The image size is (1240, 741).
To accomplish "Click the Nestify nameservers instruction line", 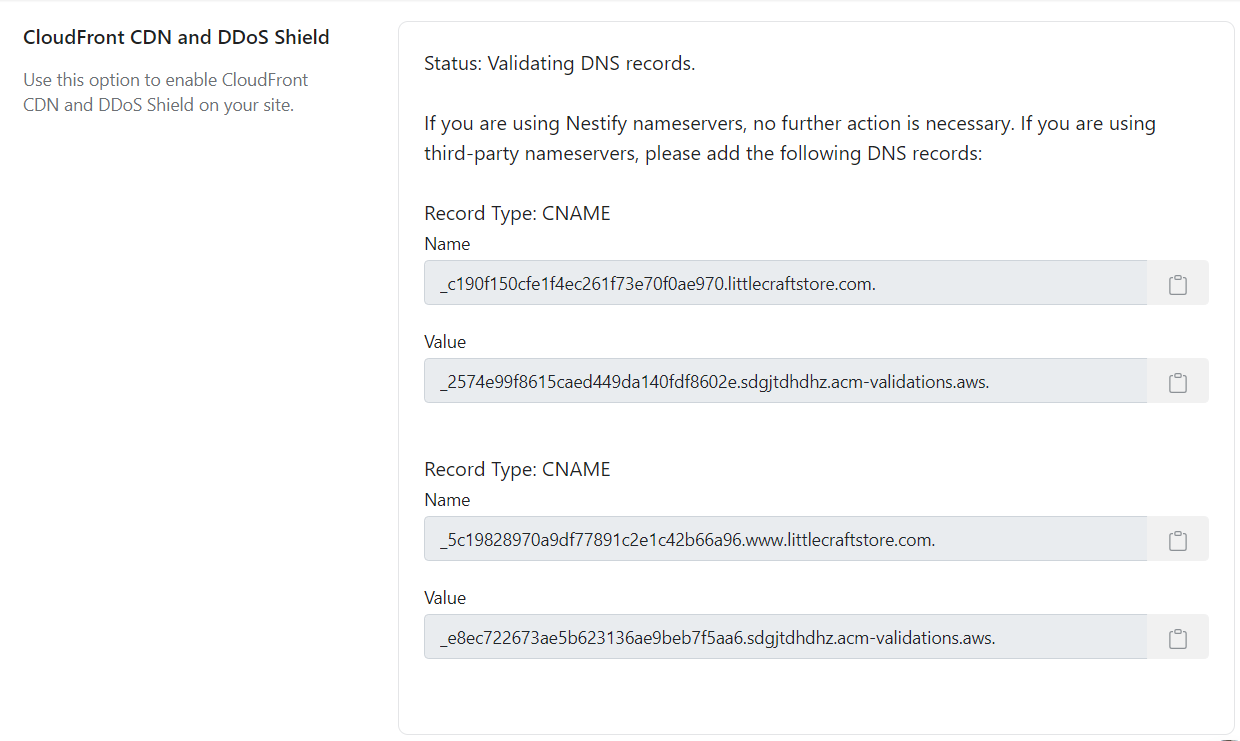I will (x=790, y=124).
